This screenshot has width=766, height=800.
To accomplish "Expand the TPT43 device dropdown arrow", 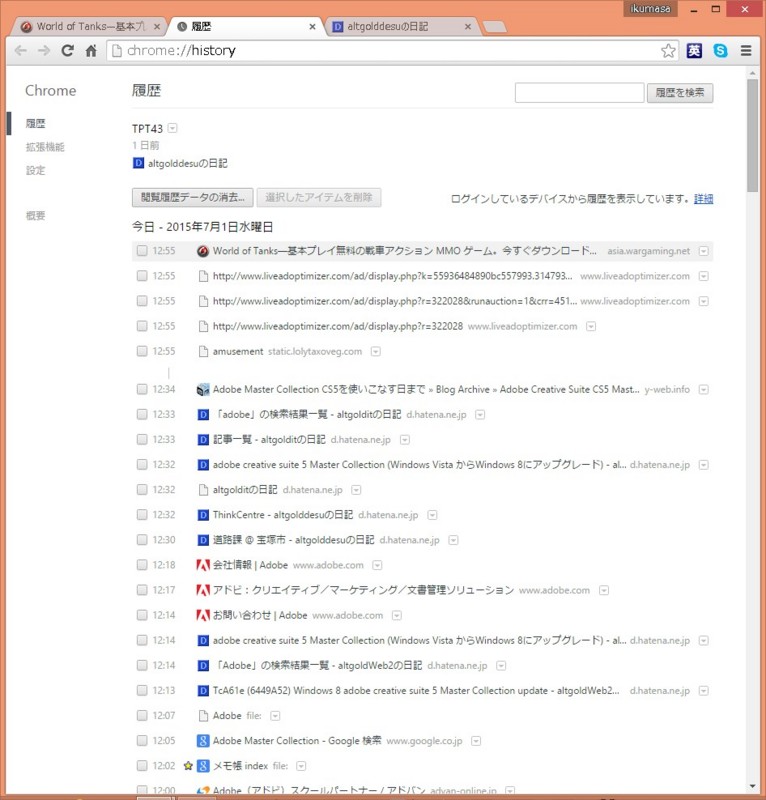I will coord(172,128).
